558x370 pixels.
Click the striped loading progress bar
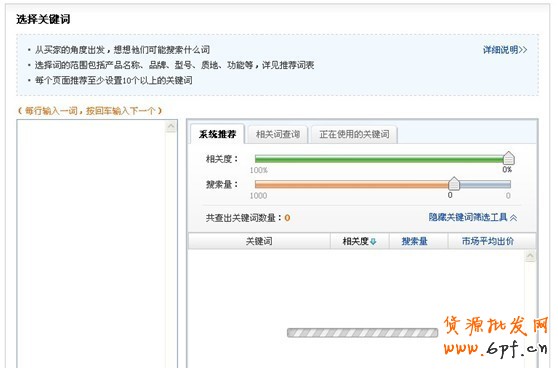tap(362, 333)
